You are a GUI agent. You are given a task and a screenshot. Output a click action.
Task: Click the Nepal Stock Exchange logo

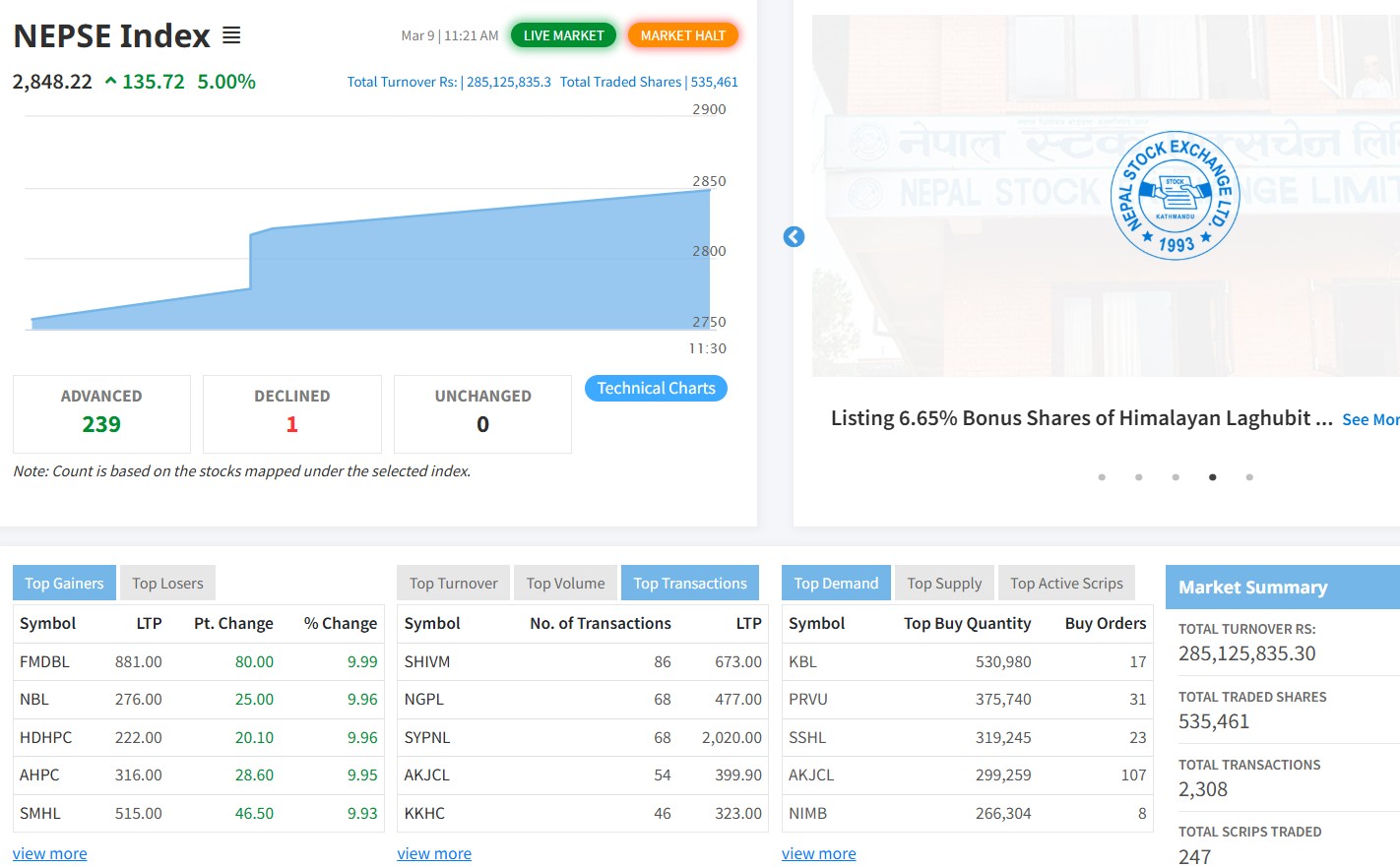[x=1174, y=196]
